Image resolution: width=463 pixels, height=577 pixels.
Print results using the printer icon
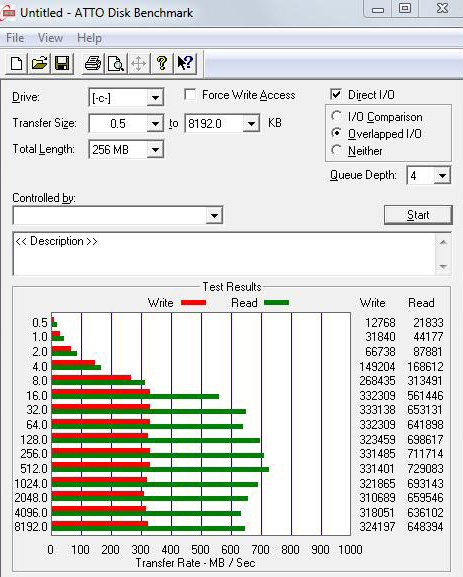[93, 64]
